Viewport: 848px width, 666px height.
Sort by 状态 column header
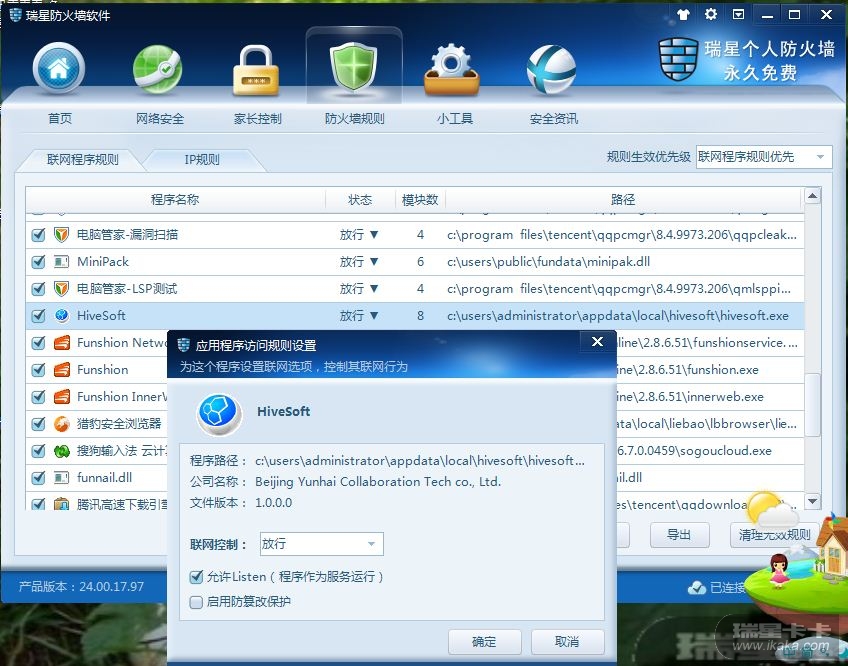click(360, 200)
